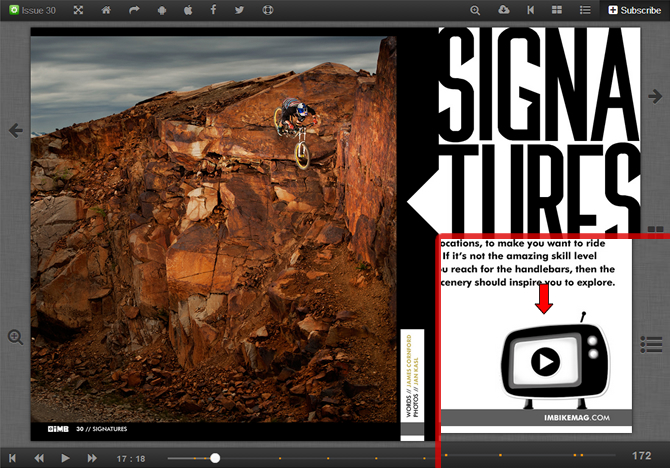Share the issue using the arrow icon
Screen dimensions: 670x468
[x=134, y=10]
